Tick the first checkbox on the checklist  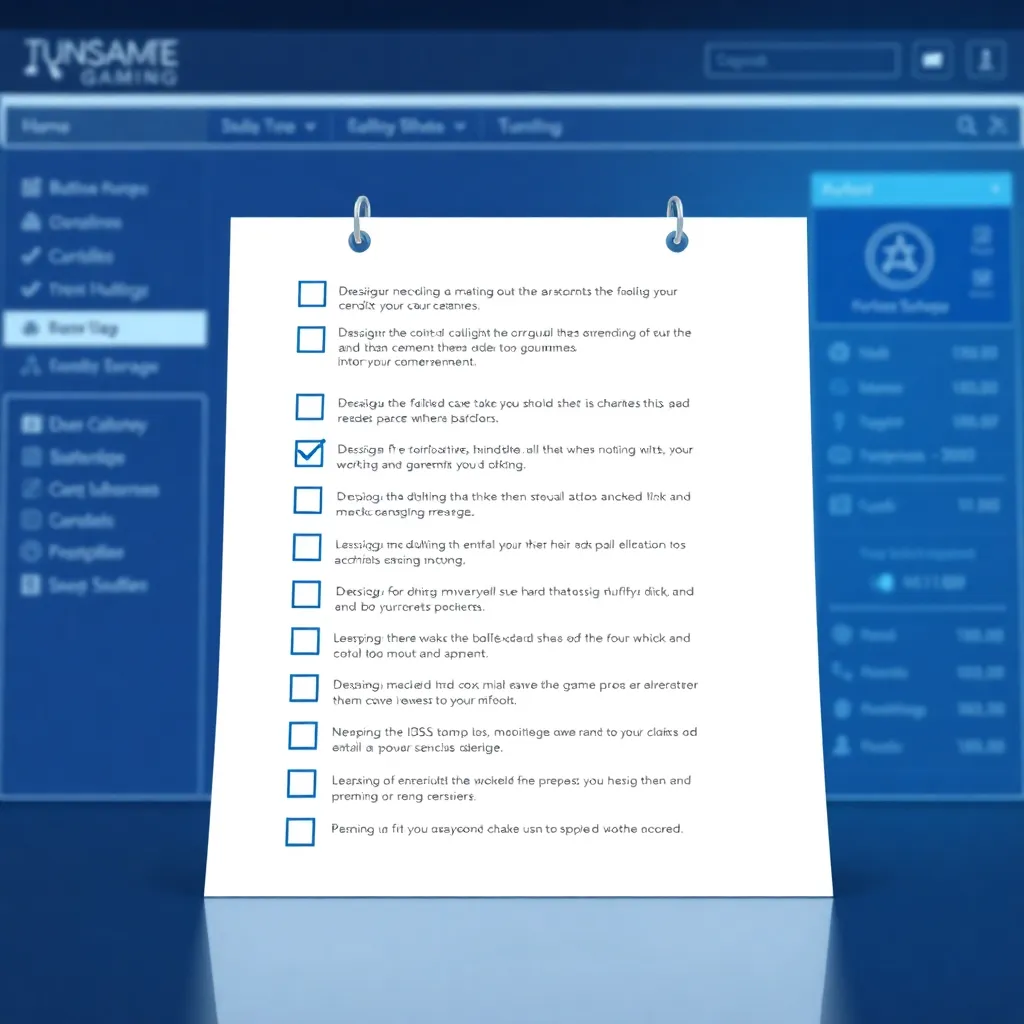pos(312,293)
